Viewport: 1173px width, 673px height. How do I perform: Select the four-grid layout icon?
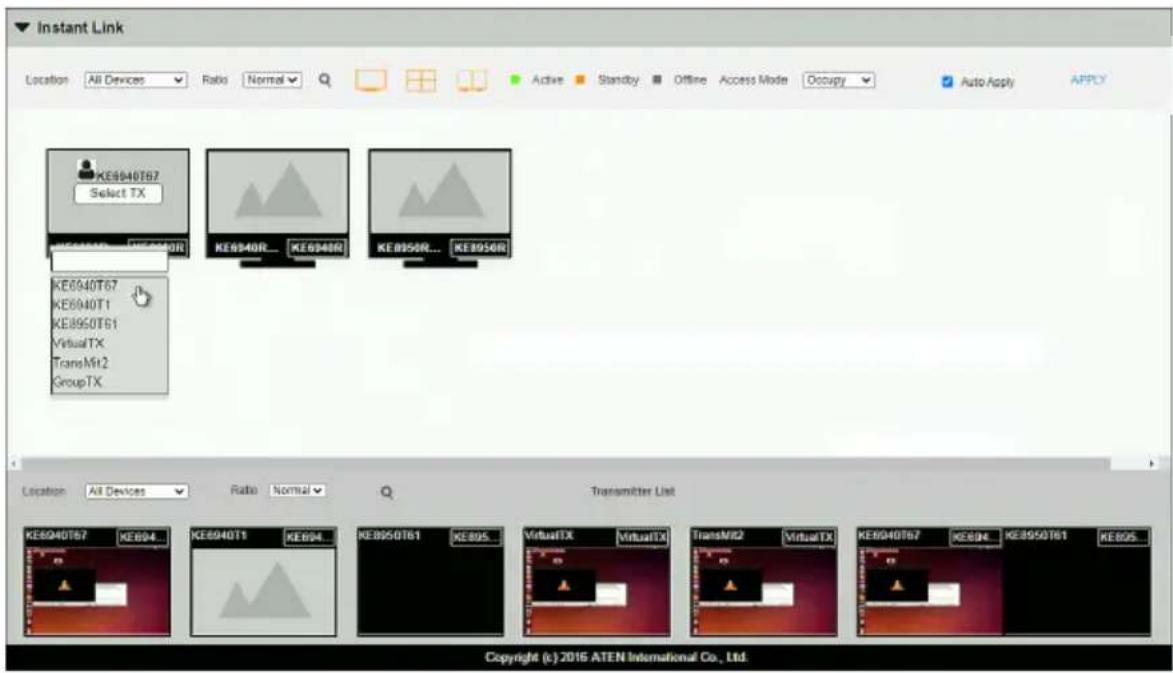[420, 80]
